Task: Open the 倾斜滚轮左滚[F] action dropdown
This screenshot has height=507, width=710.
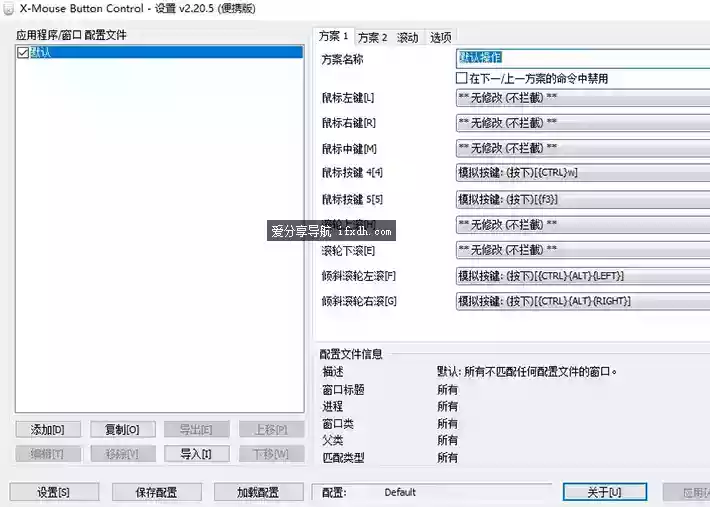Action: tap(583, 276)
